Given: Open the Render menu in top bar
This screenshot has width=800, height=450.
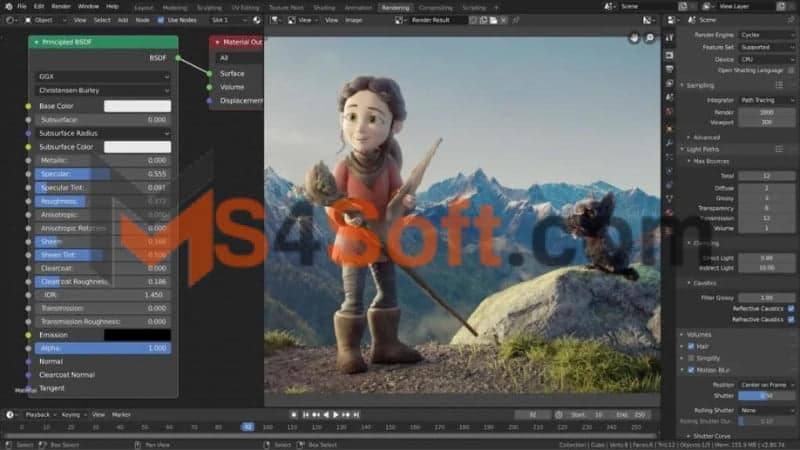Looking at the screenshot, I should pos(62,6).
